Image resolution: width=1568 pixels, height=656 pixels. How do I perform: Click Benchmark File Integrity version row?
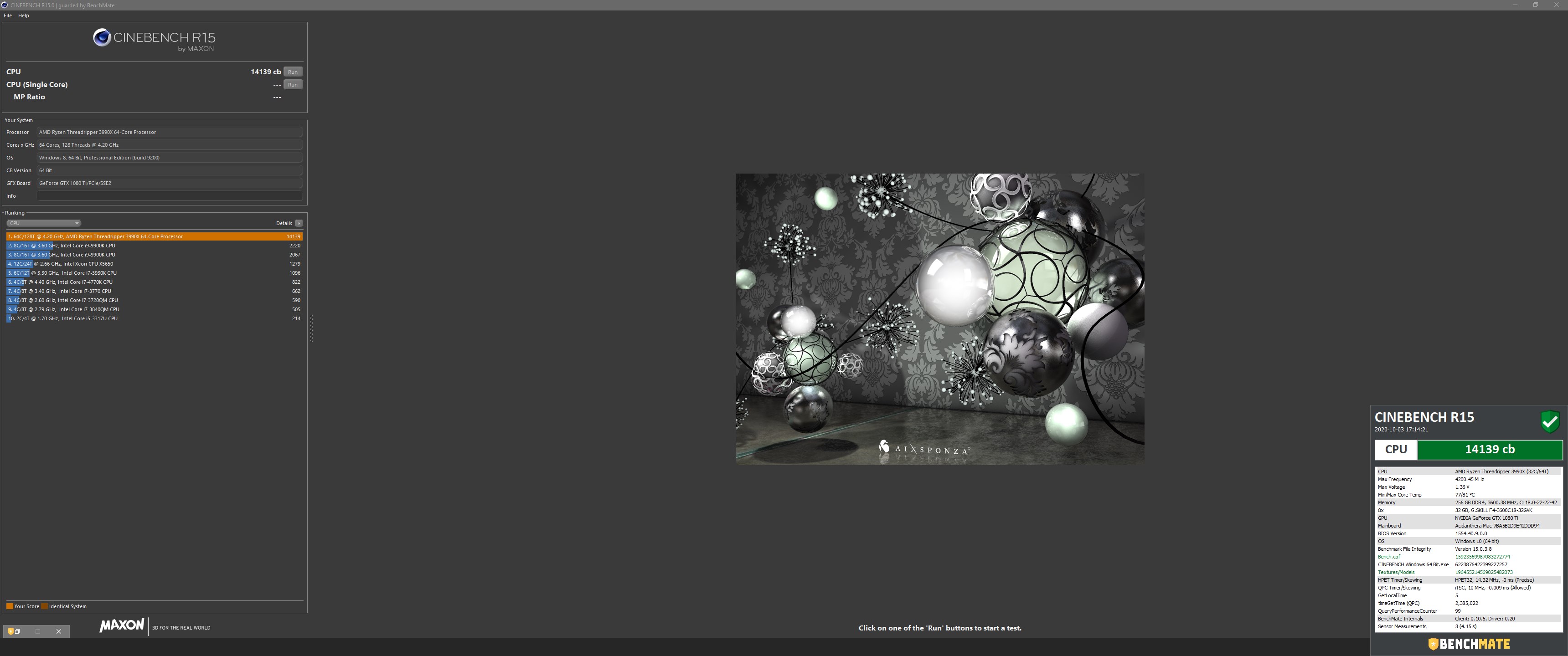[1468, 549]
